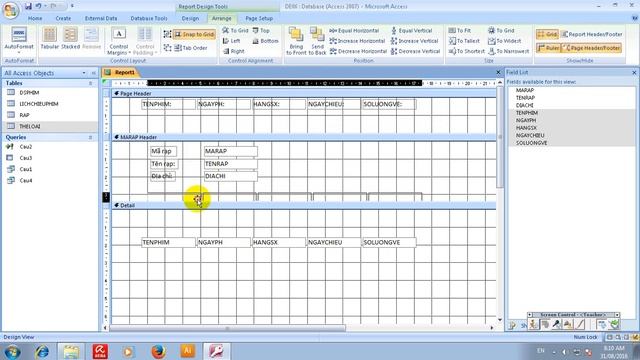640x360 pixels.
Task: Open the AutoFormat gallery
Action: (19, 40)
